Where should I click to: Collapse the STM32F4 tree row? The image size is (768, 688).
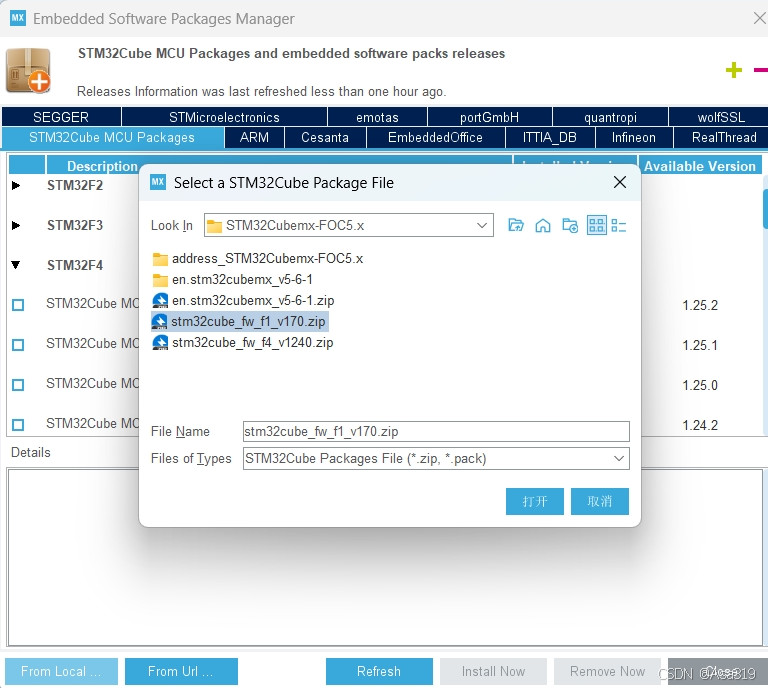click(x=16, y=265)
